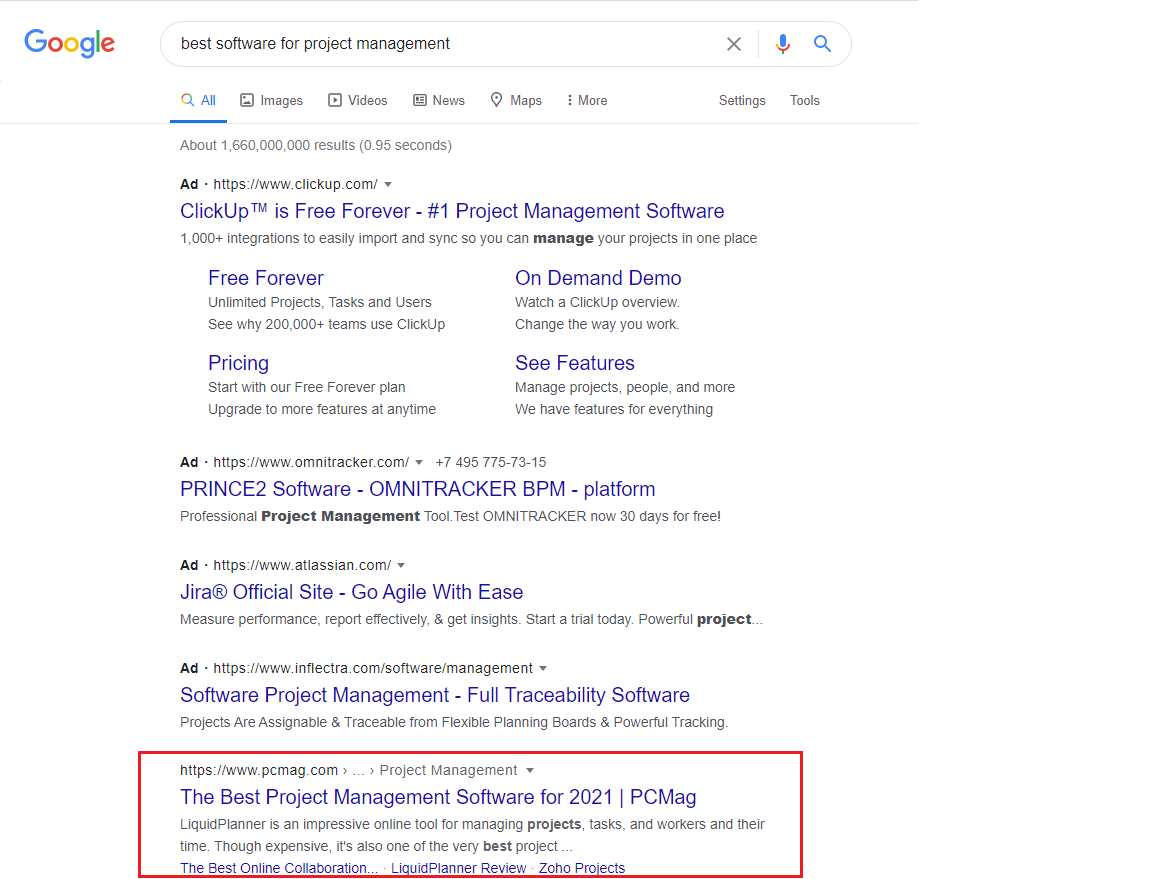Expand atlassian.com ad dropdown arrow
Image resolution: width=1152 pixels, height=879 pixels.
[401, 565]
